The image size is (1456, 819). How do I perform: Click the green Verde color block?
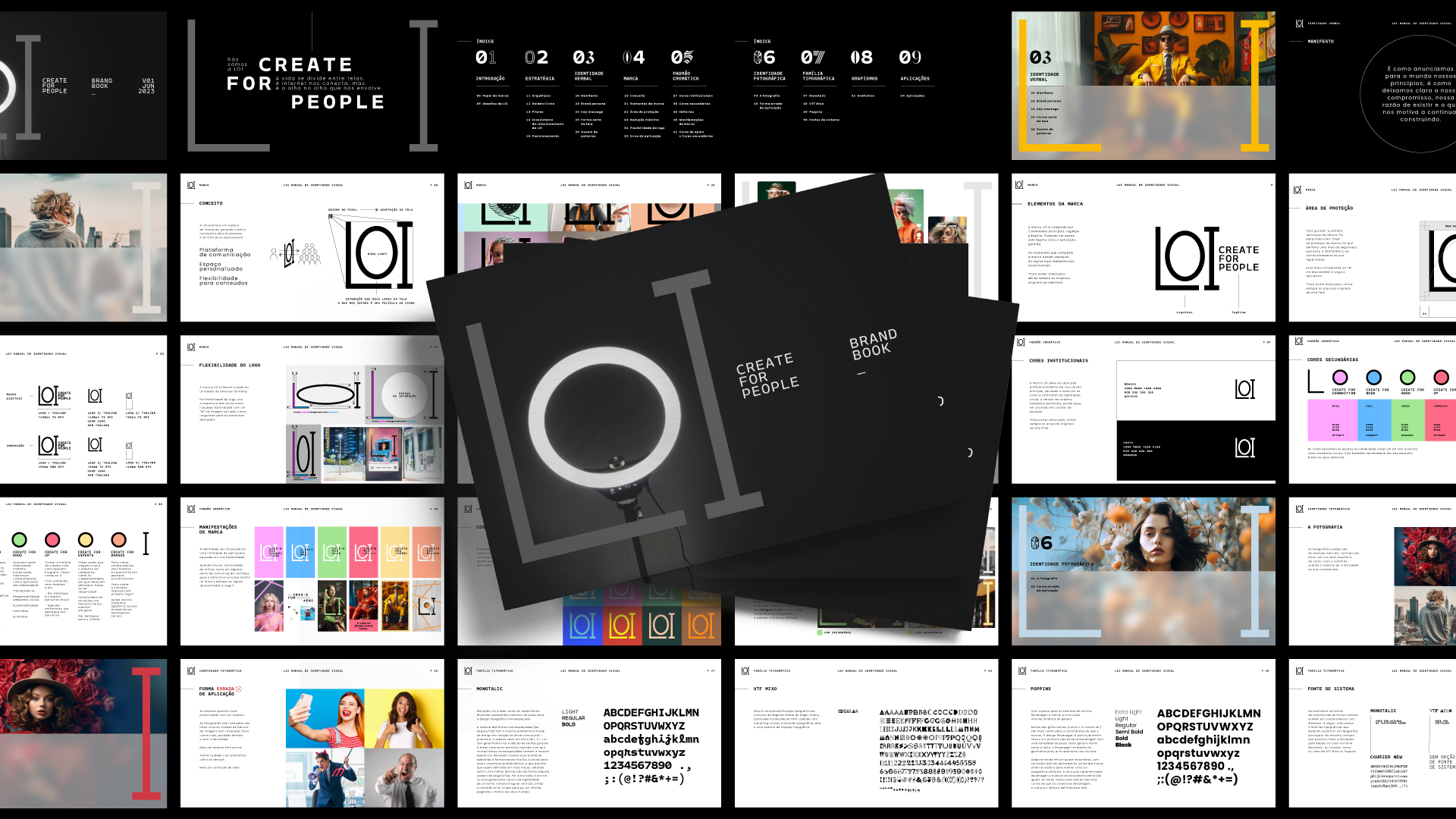tap(1407, 419)
